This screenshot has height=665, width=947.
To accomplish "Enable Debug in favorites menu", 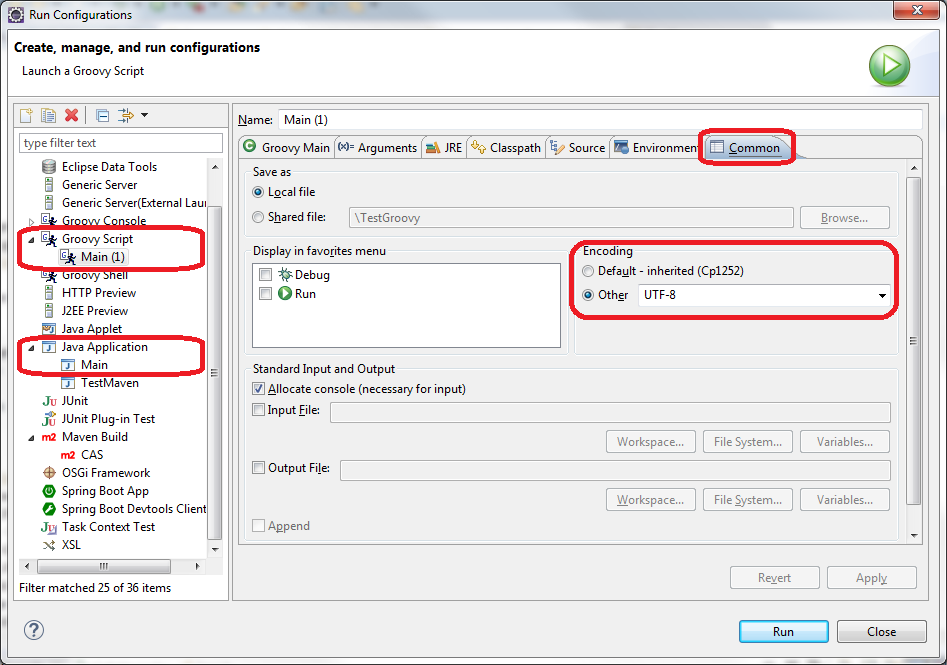I will pos(265,275).
